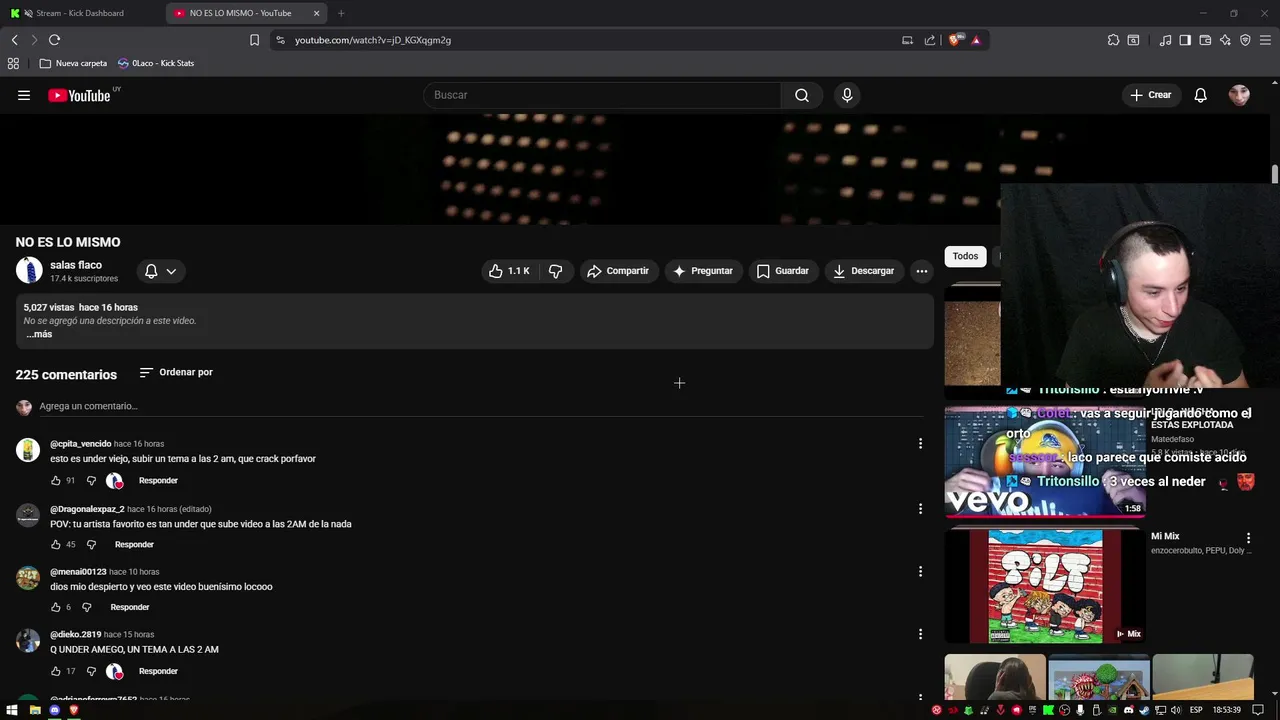This screenshot has width=1280, height=720.
Task: Click the Compartir button
Action: click(x=618, y=271)
